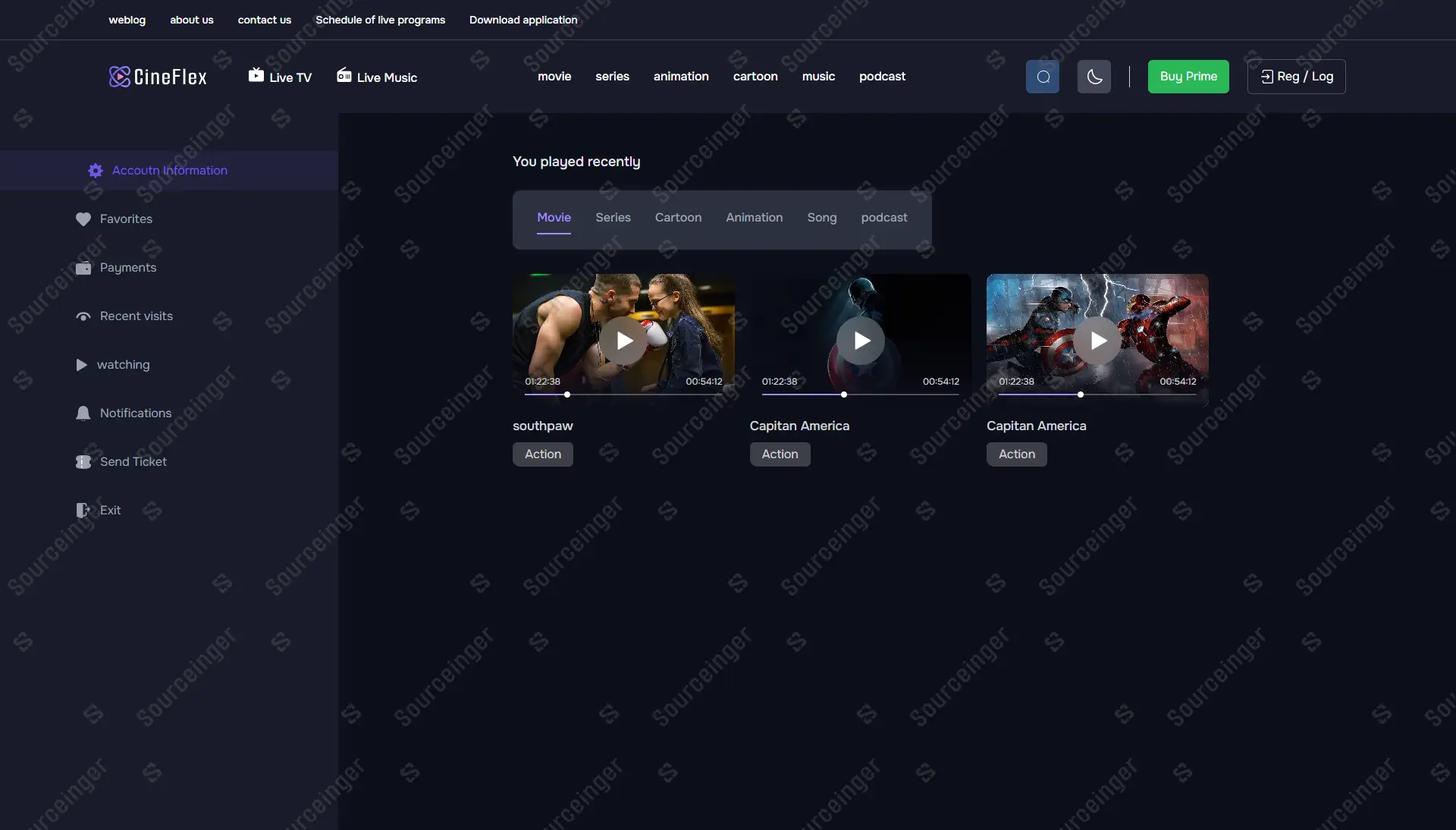The width and height of the screenshot is (1456, 830).
Task: Open animation in the top navigation
Action: pos(681,77)
